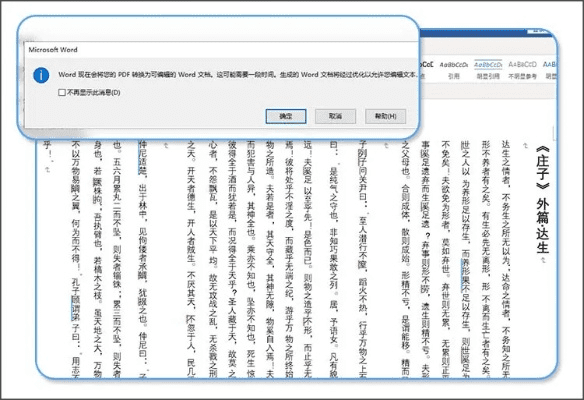
Task: Apply the 明显引用 style in the gallery
Action: [x=488, y=70]
